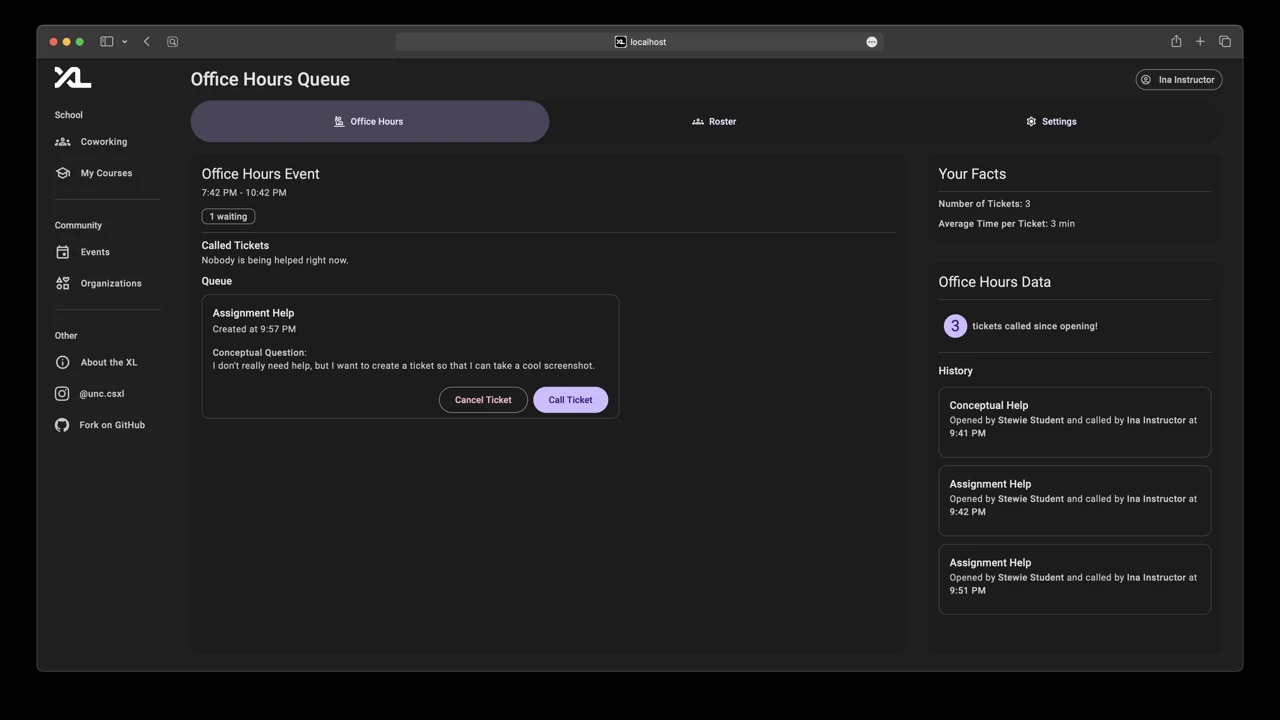1280x720 pixels.
Task: Open My Courses graduation cap icon
Action: coord(63,173)
